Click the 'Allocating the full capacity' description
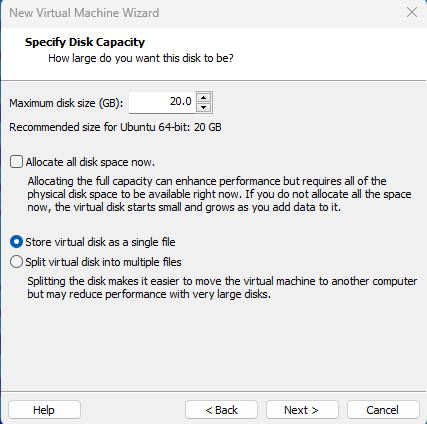The height and width of the screenshot is (424, 427). (x=219, y=194)
